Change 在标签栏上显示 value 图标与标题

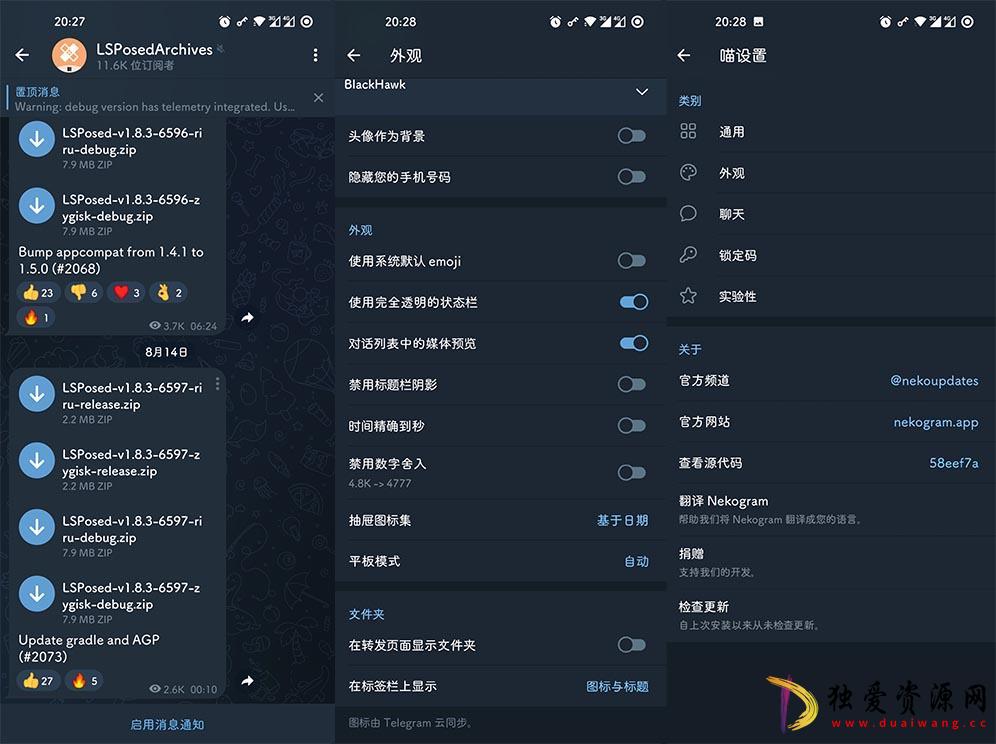617,686
